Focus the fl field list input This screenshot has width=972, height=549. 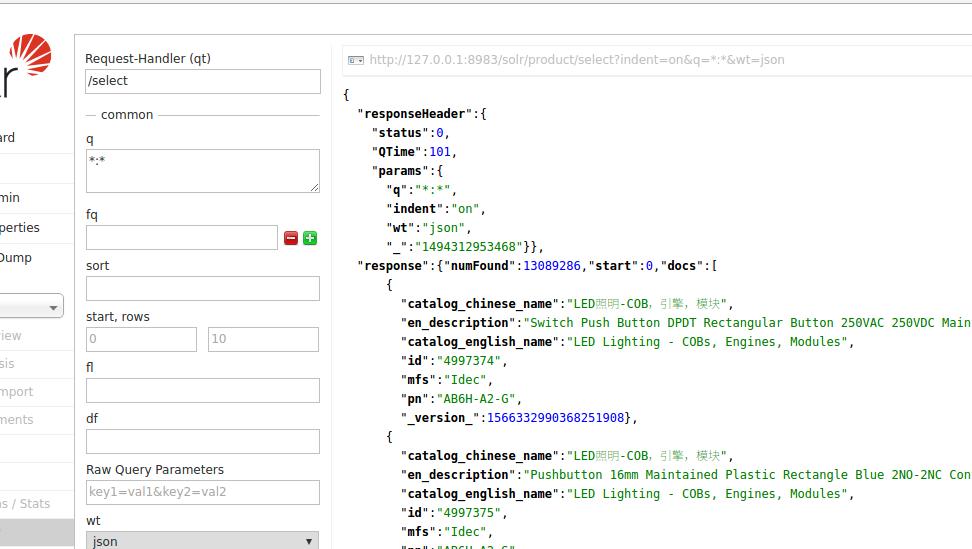202,391
